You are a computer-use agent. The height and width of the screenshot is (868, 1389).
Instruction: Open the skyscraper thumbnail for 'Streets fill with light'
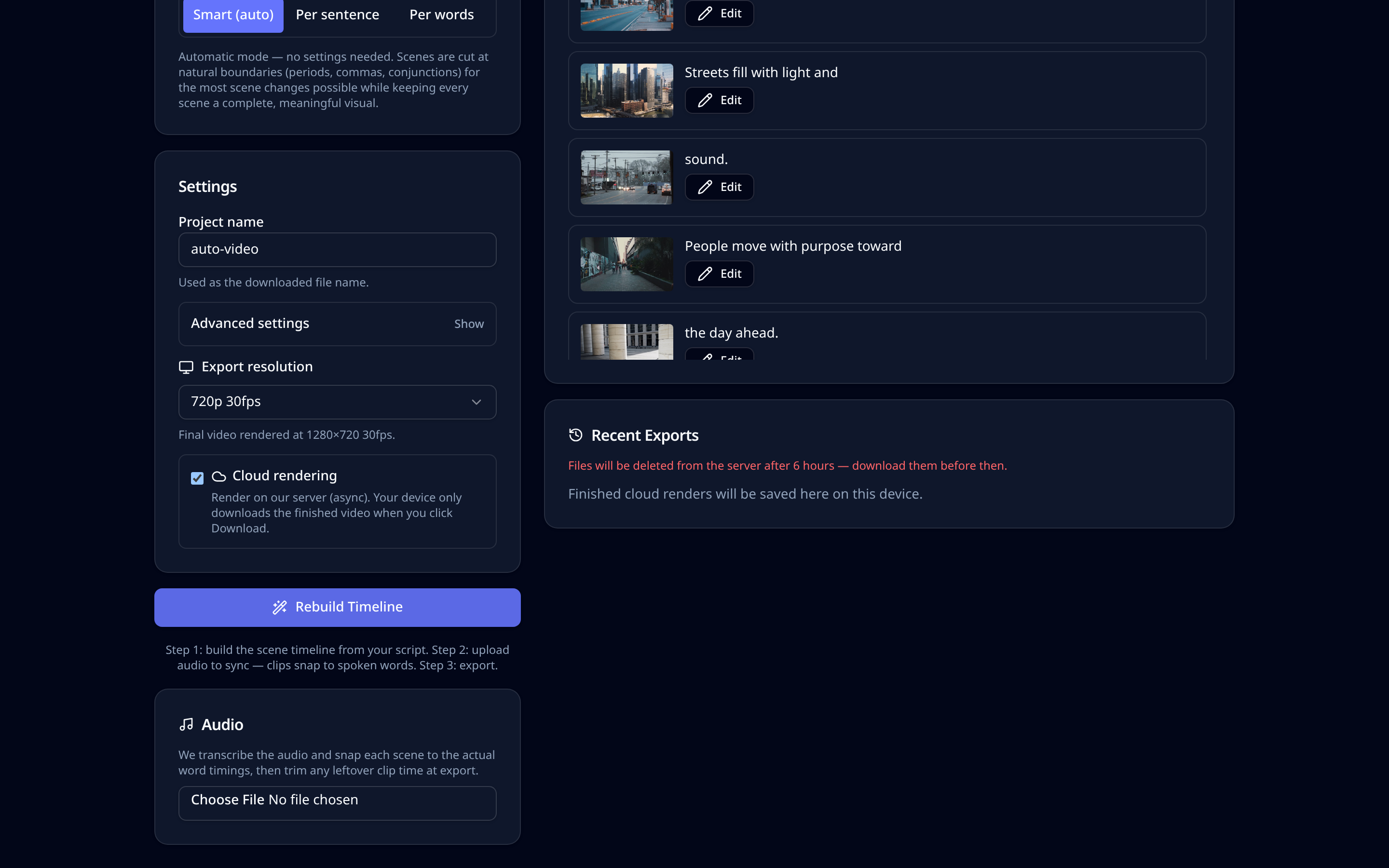(627, 91)
